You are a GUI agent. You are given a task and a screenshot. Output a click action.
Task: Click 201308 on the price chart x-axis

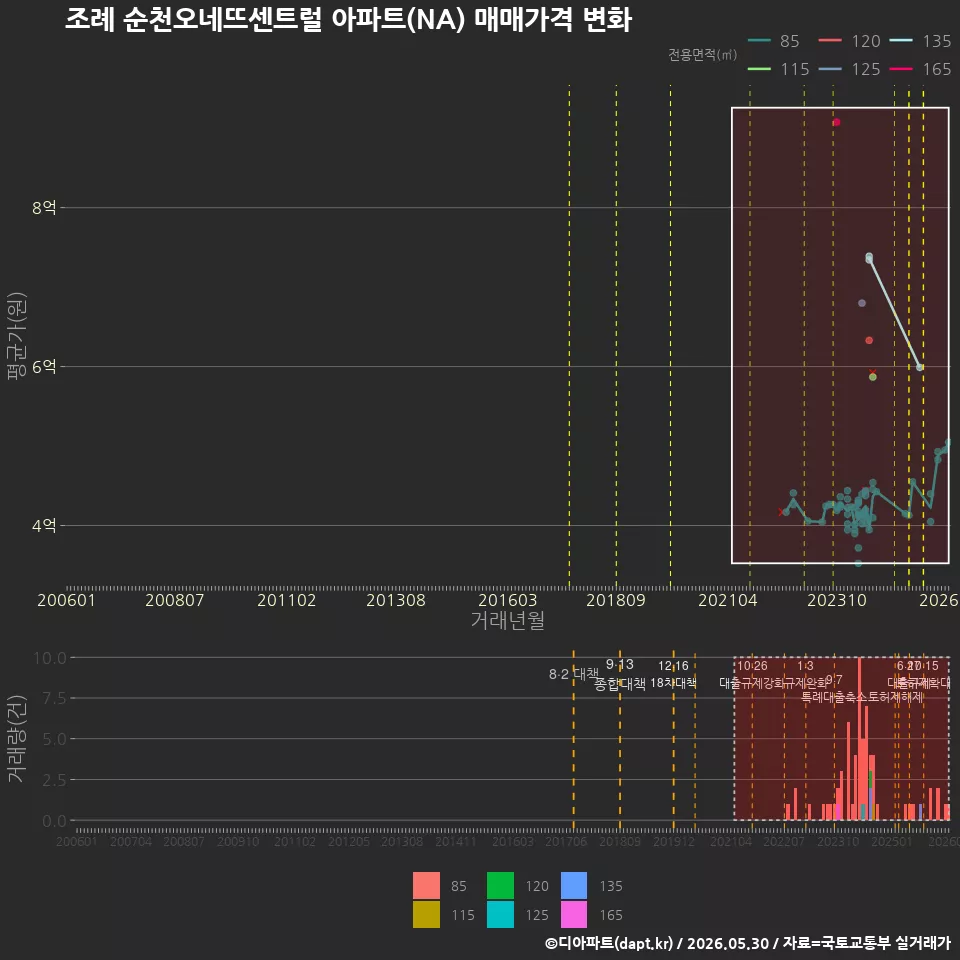click(396, 600)
